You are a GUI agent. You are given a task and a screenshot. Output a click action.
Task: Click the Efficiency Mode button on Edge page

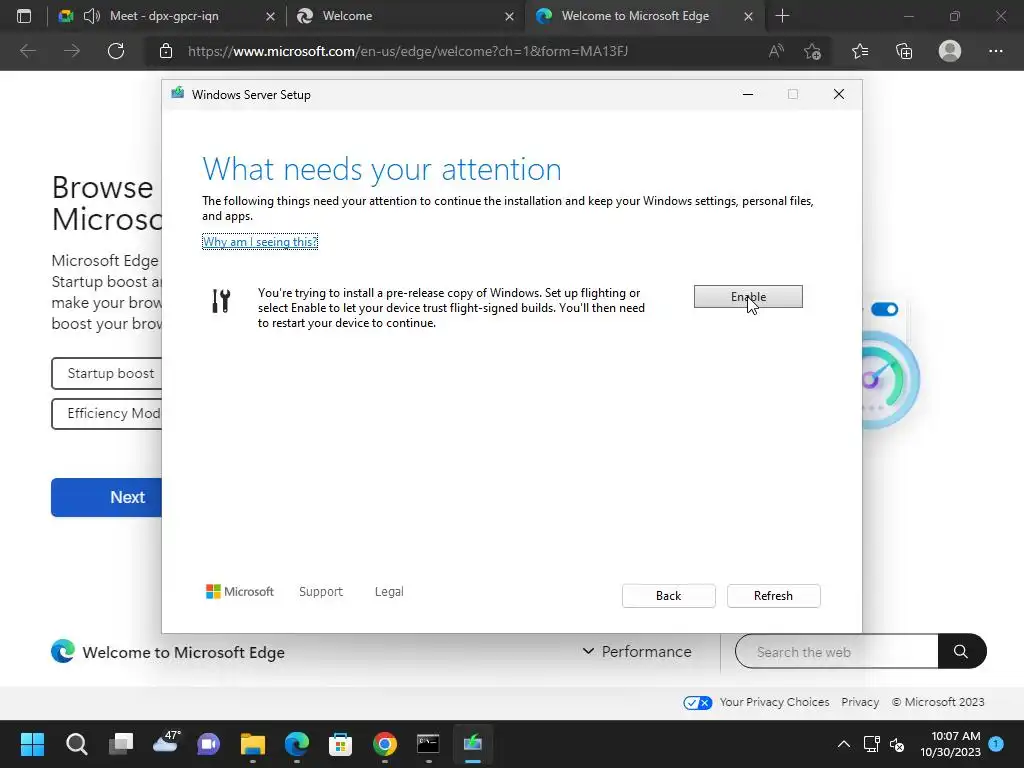(x=107, y=413)
